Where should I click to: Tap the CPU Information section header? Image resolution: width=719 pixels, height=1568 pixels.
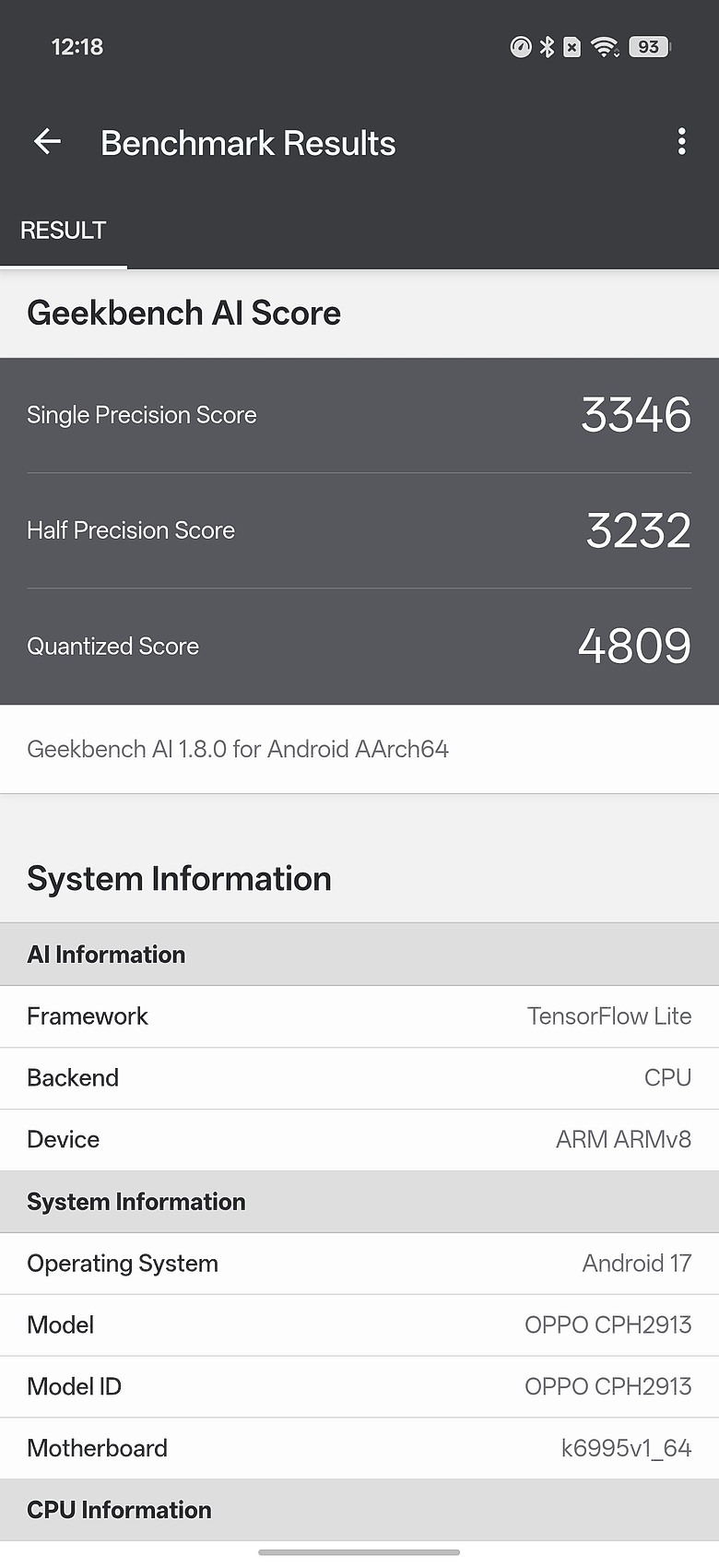click(x=359, y=1510)
